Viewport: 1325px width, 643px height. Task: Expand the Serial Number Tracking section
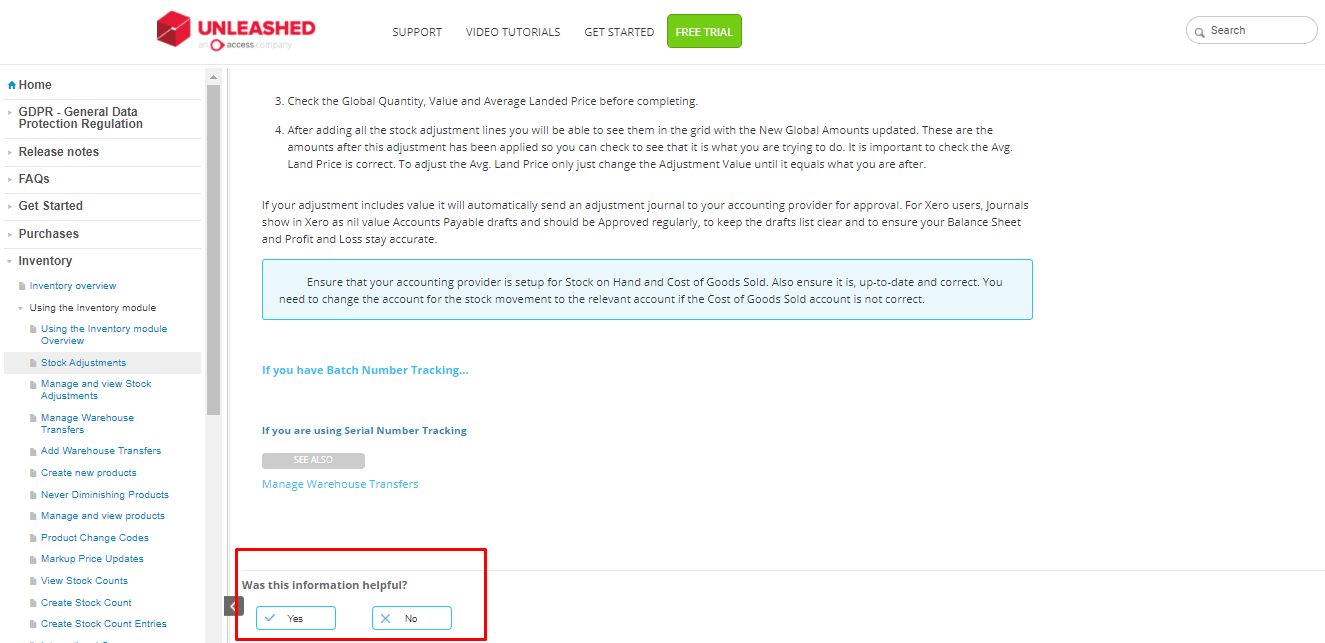click(364, 431)
